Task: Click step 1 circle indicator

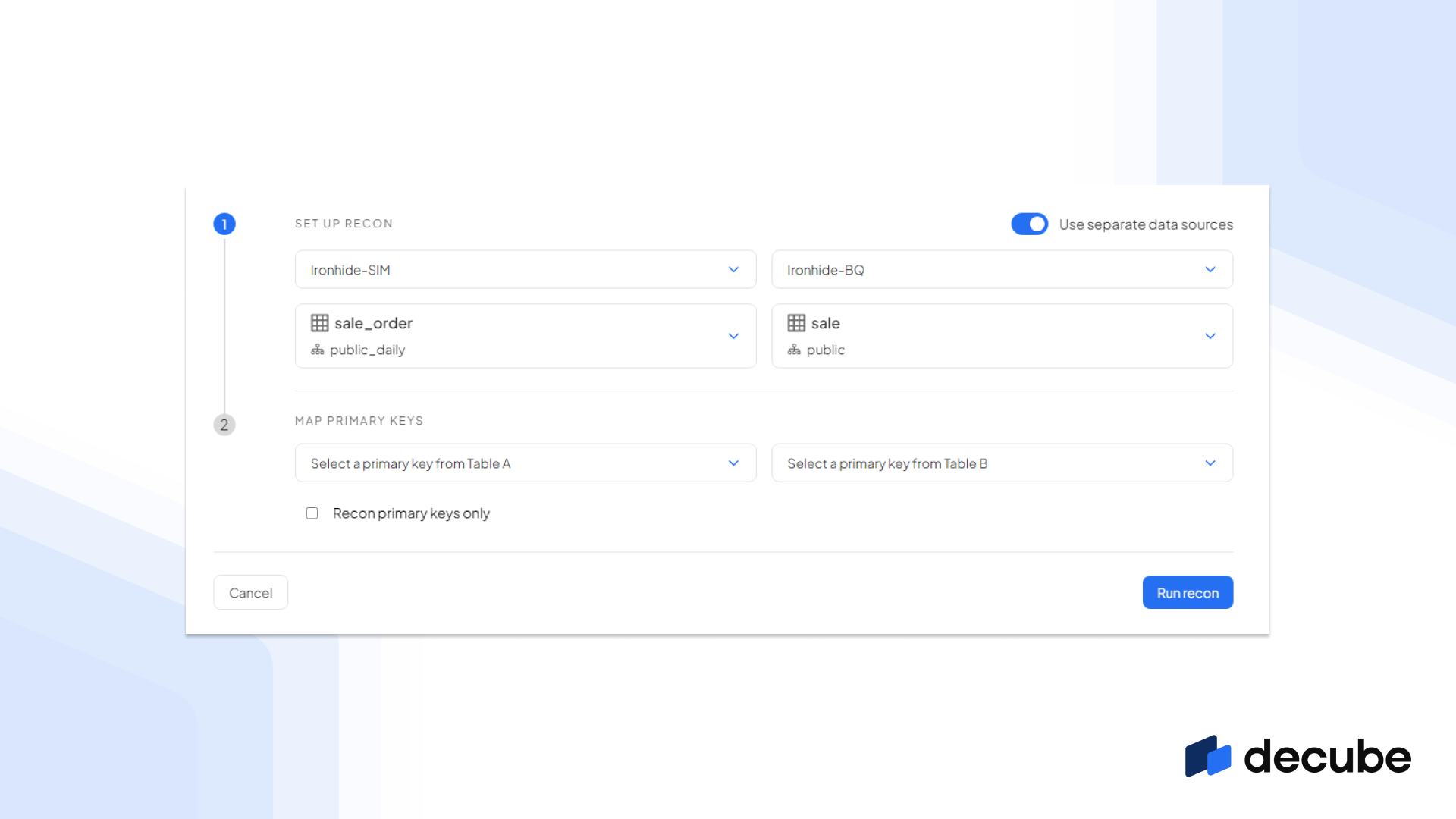Action: tap(224, 224)
